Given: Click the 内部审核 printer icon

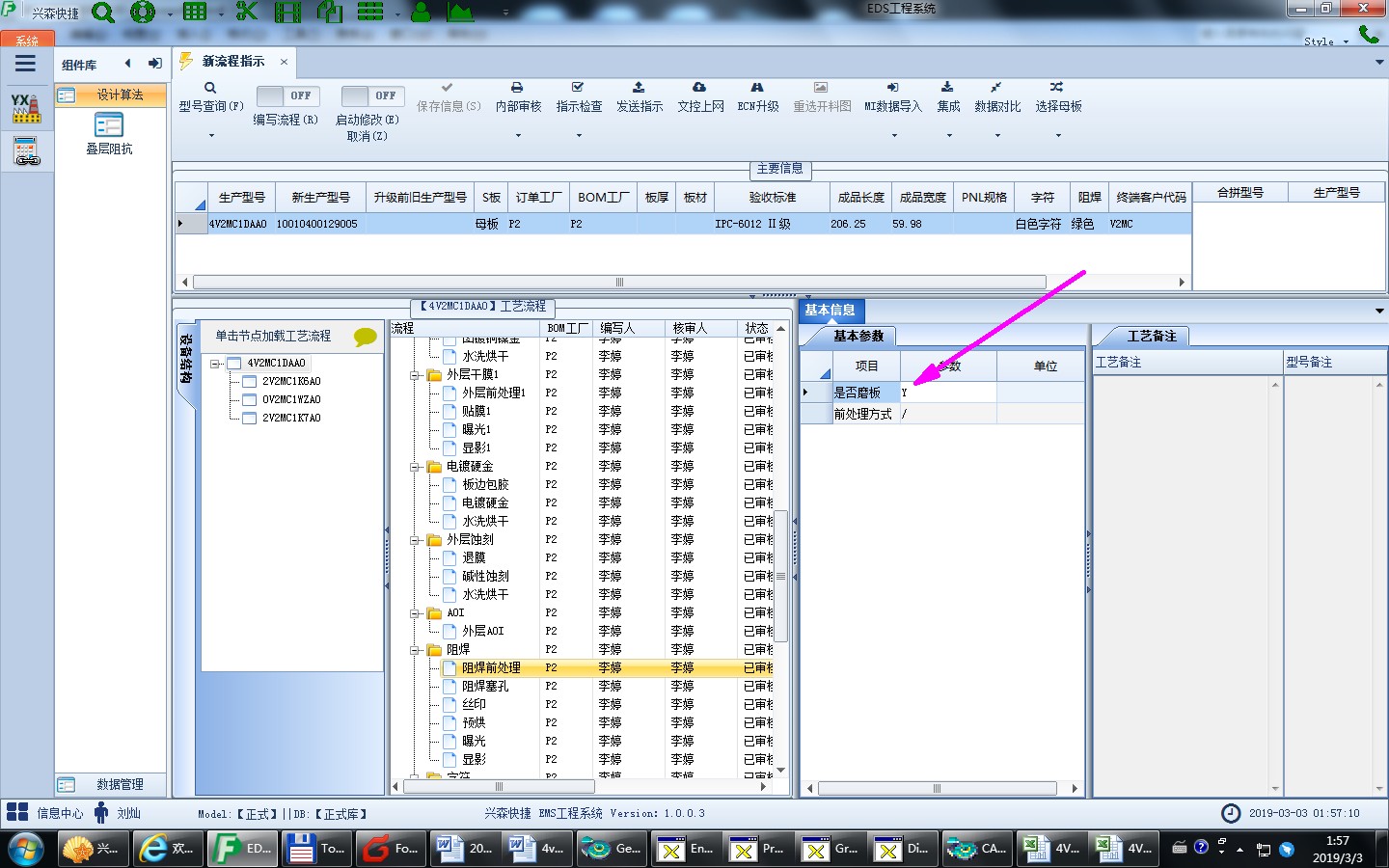Looking at the screenshot, I should 517,87.
